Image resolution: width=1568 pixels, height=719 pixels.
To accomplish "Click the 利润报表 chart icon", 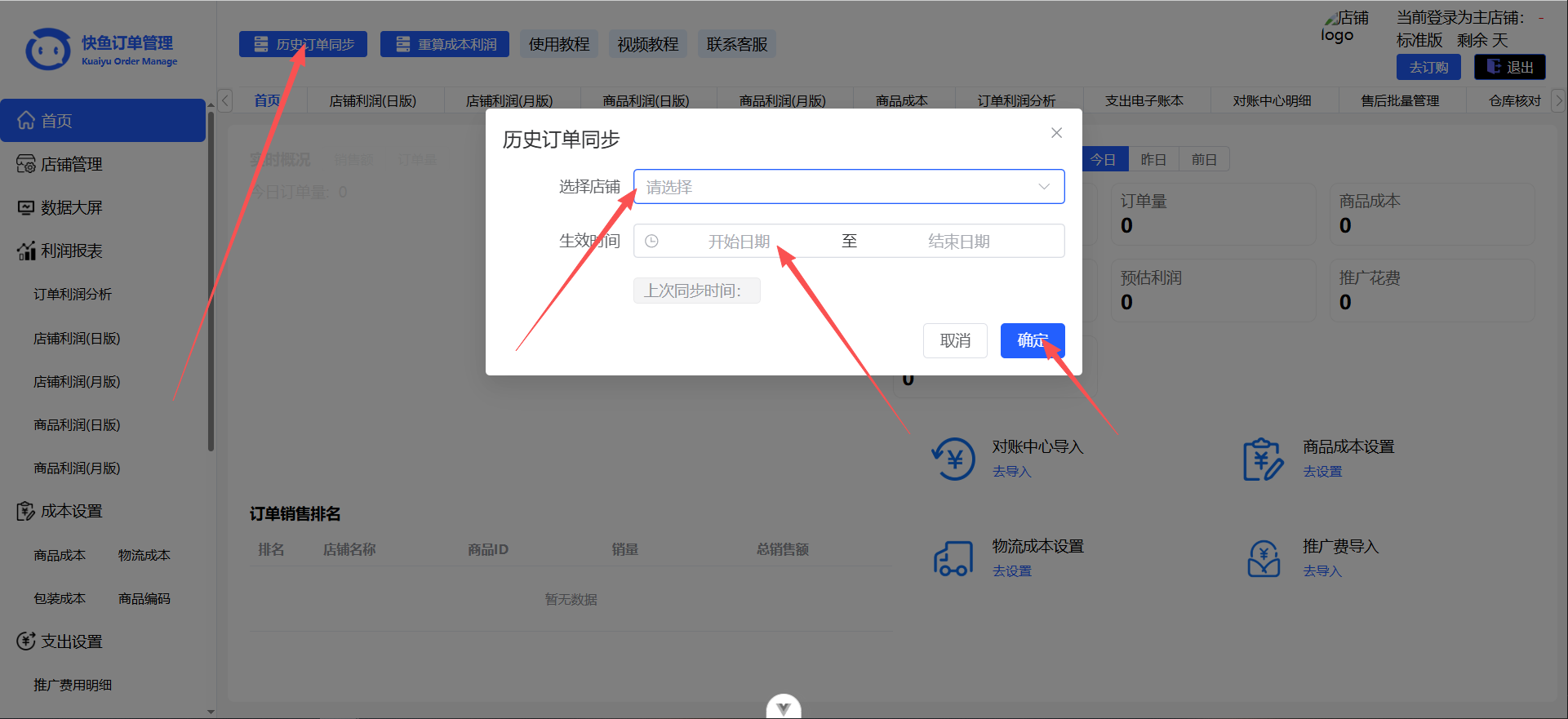I will coord(26,251).
